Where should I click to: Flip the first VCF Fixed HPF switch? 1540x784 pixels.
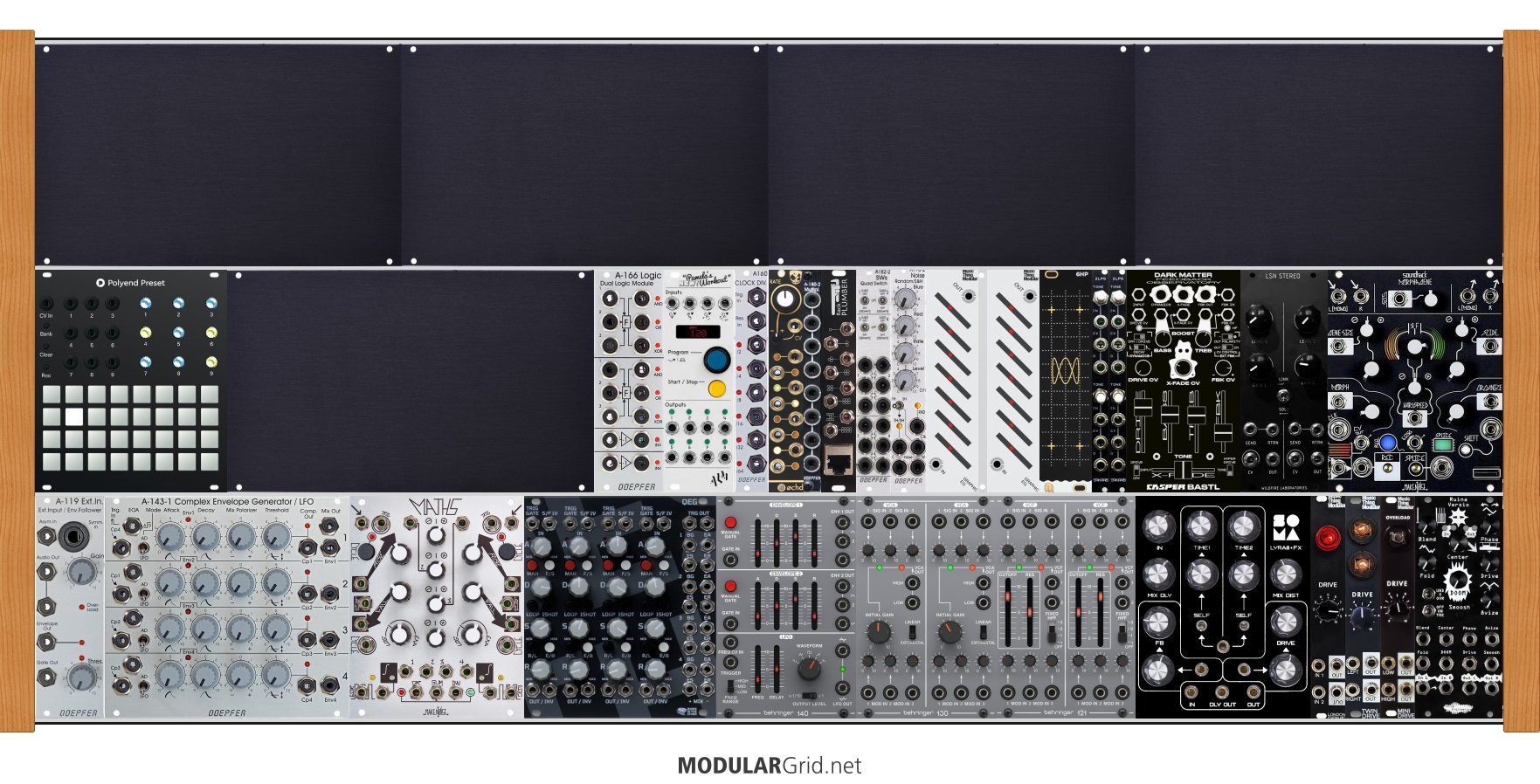coord(1053,634)
